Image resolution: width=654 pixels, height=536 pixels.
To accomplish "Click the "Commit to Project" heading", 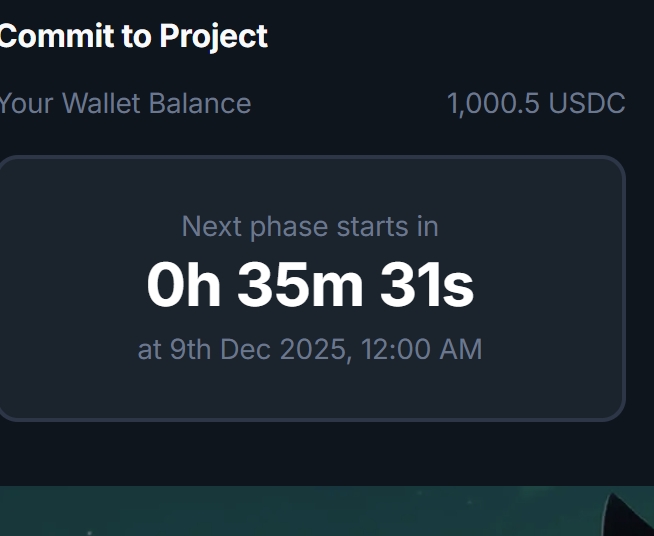I will [133, 37].
